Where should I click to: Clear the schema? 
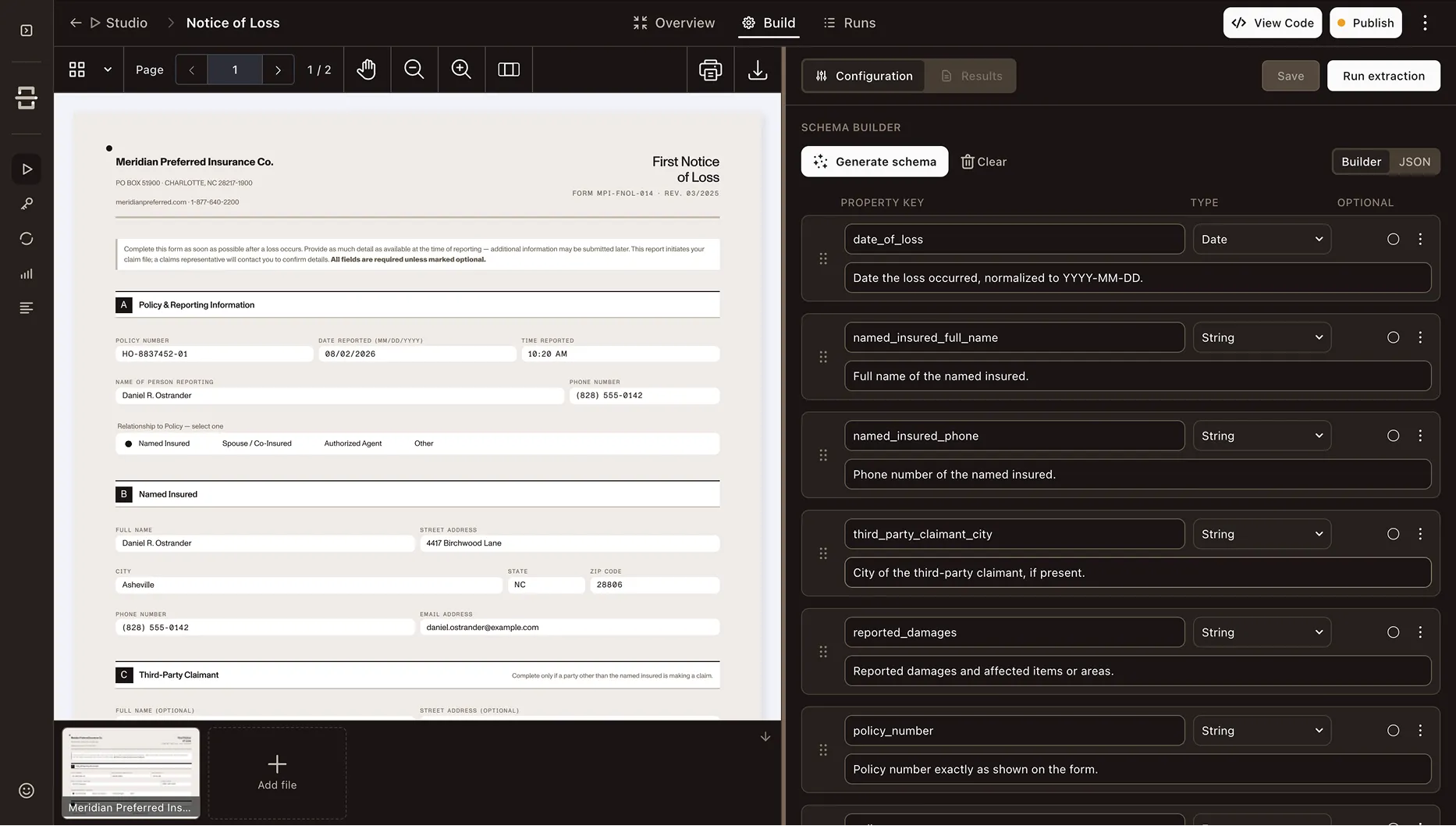click(x=983, y=162)
